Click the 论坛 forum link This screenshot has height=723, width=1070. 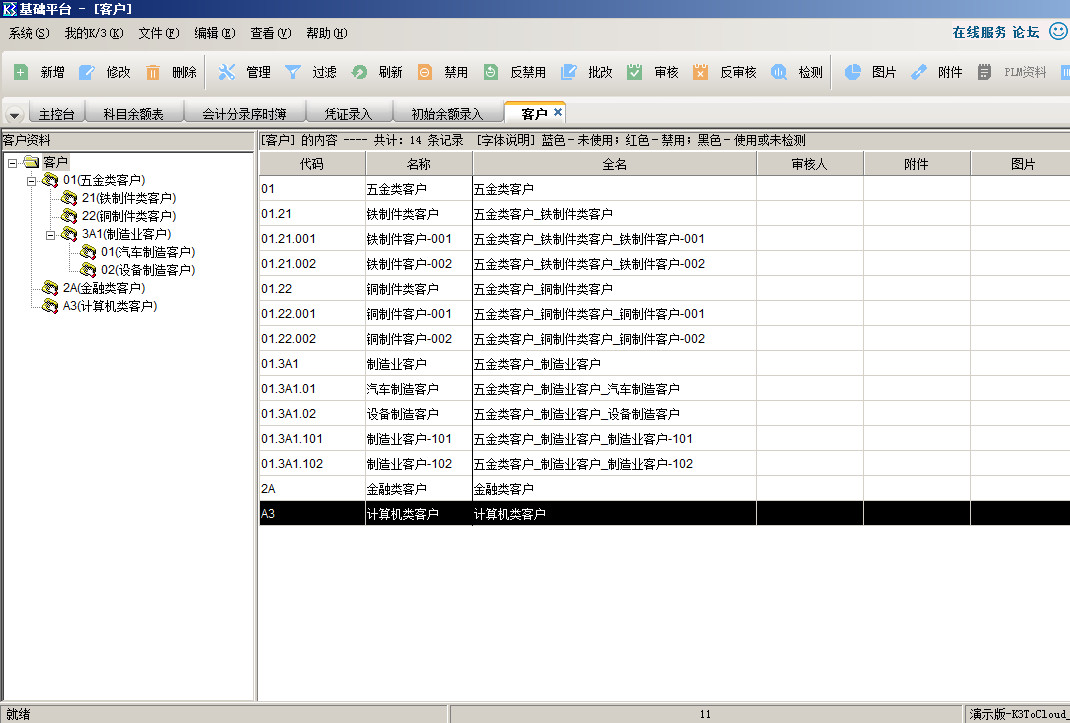click(x=1026, y=32)
